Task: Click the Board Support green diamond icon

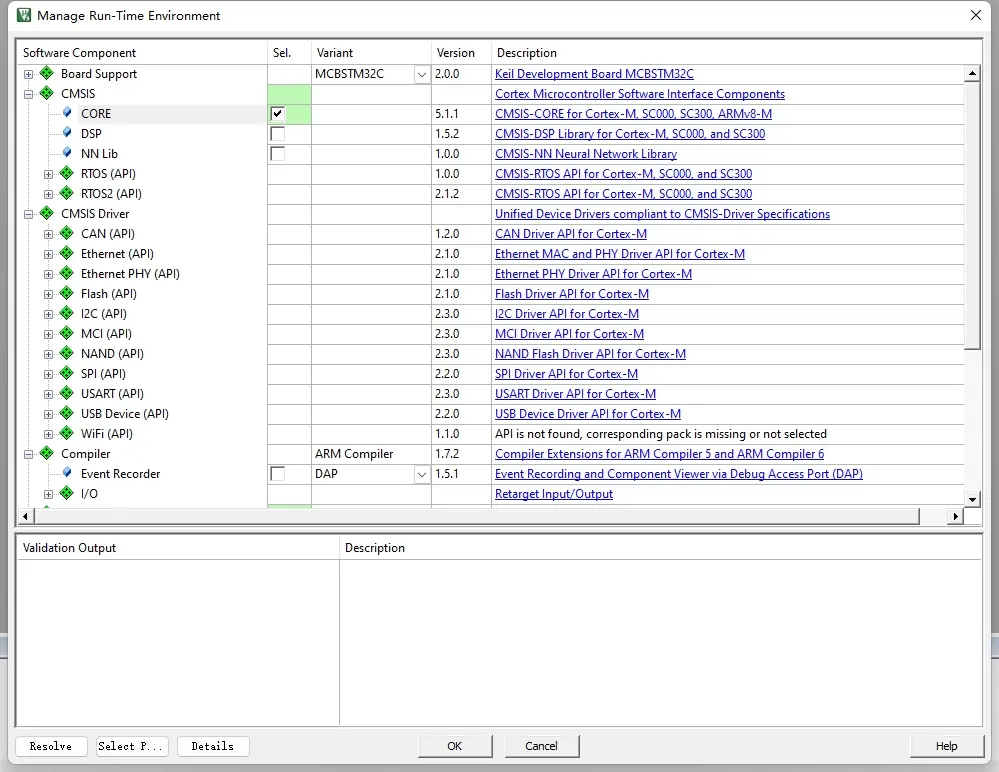Action: coord(46,74)
